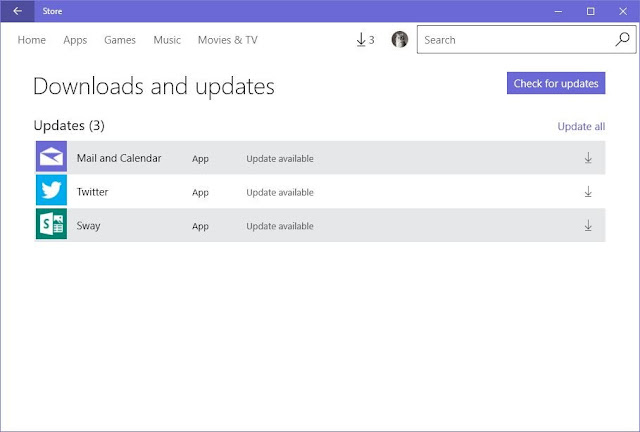Screen dimensions: 640x432
Task: Switch to the Apps tab
Action: 75,40
